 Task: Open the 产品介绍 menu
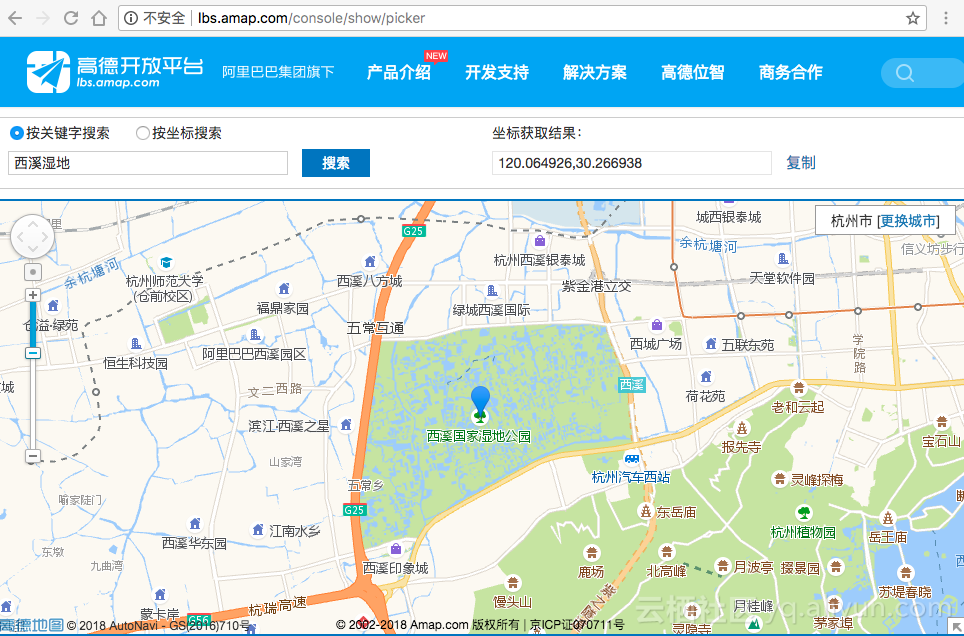pyautogui.click(x=398, y=73)
